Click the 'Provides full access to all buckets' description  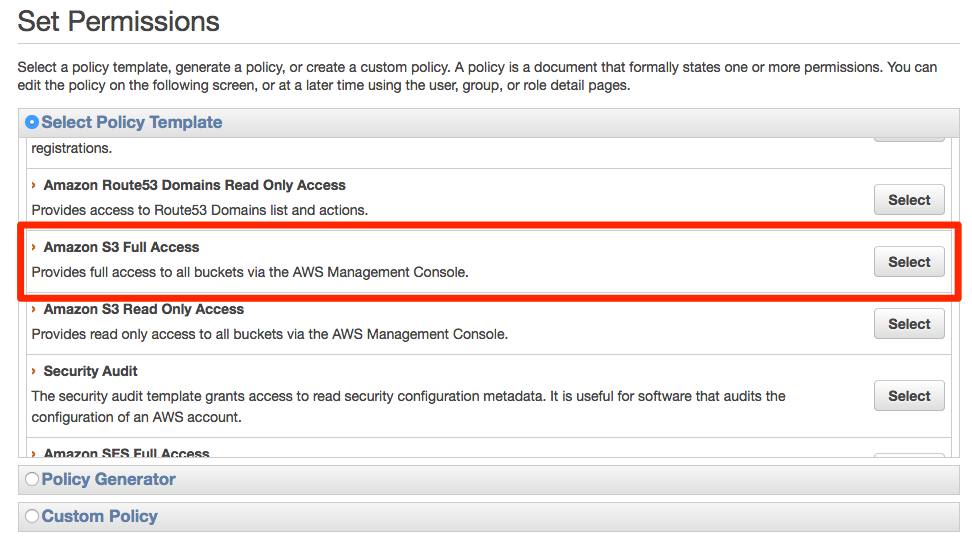coord(250,272)
